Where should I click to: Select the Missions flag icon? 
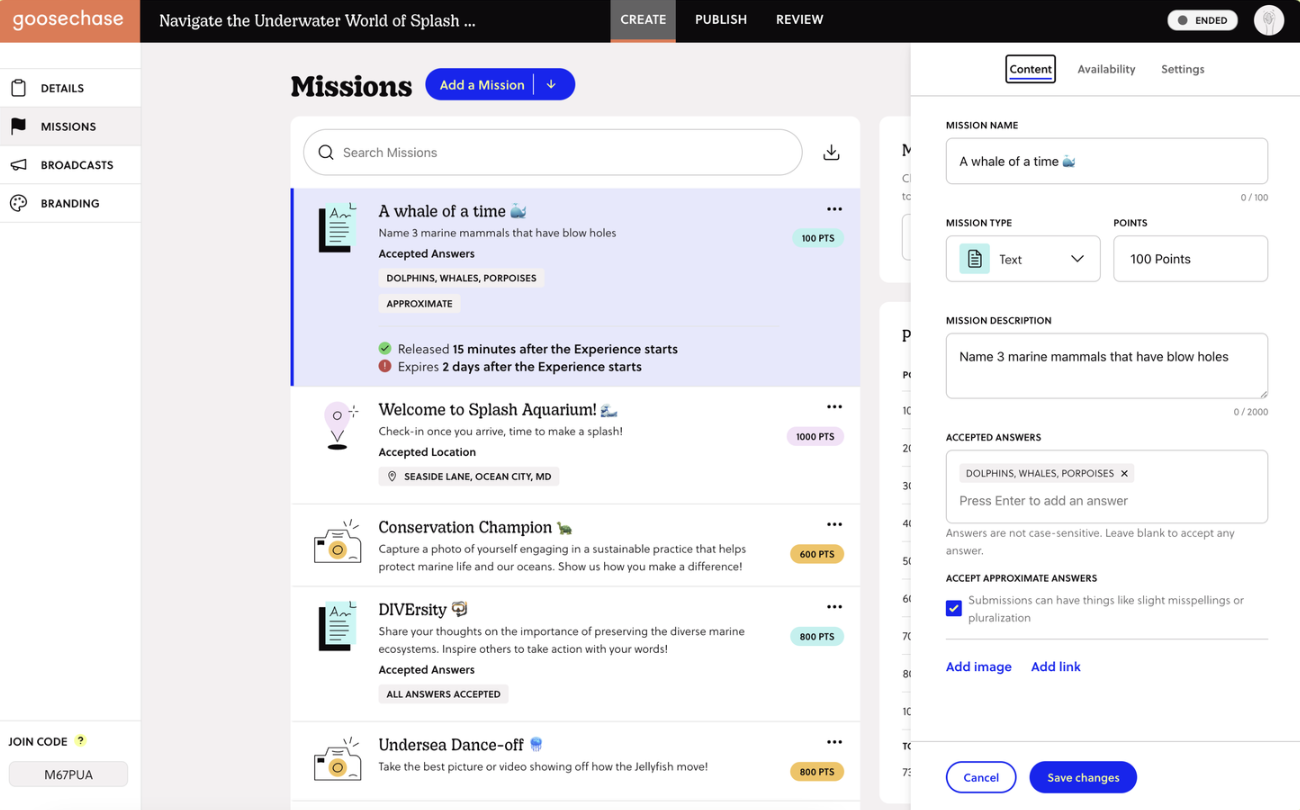click(18, 126)
